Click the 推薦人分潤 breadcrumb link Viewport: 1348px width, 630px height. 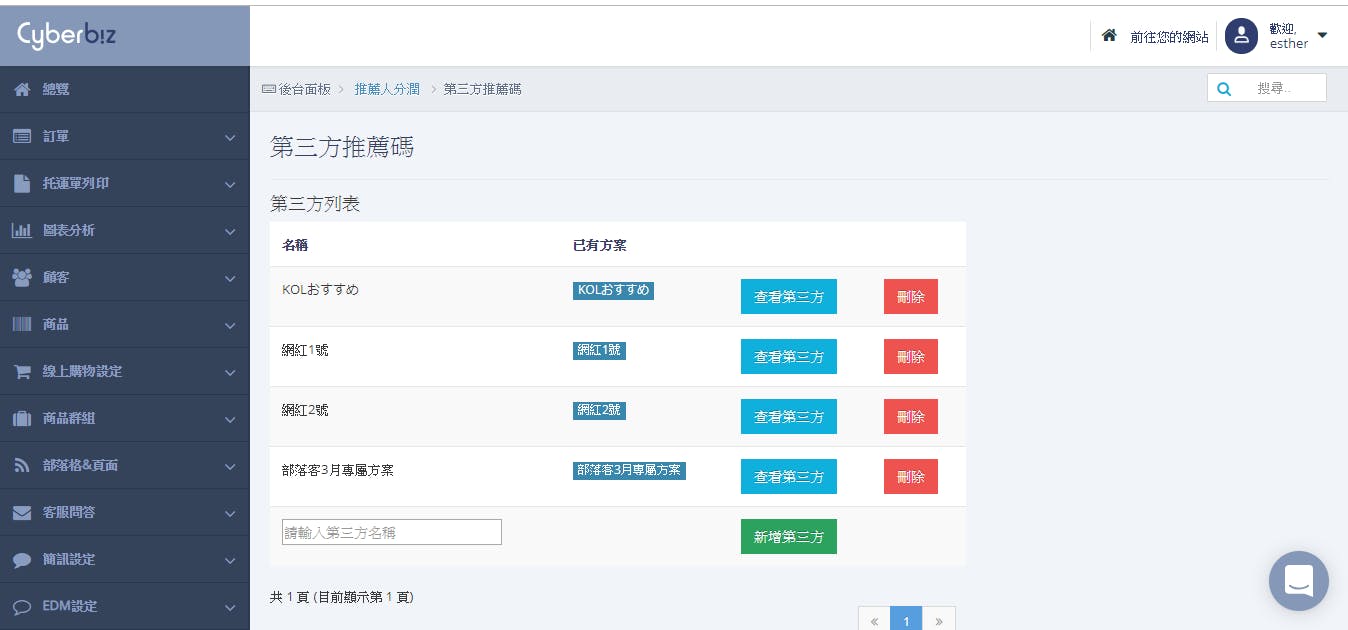pyautogui.click(x=387, y=89)
